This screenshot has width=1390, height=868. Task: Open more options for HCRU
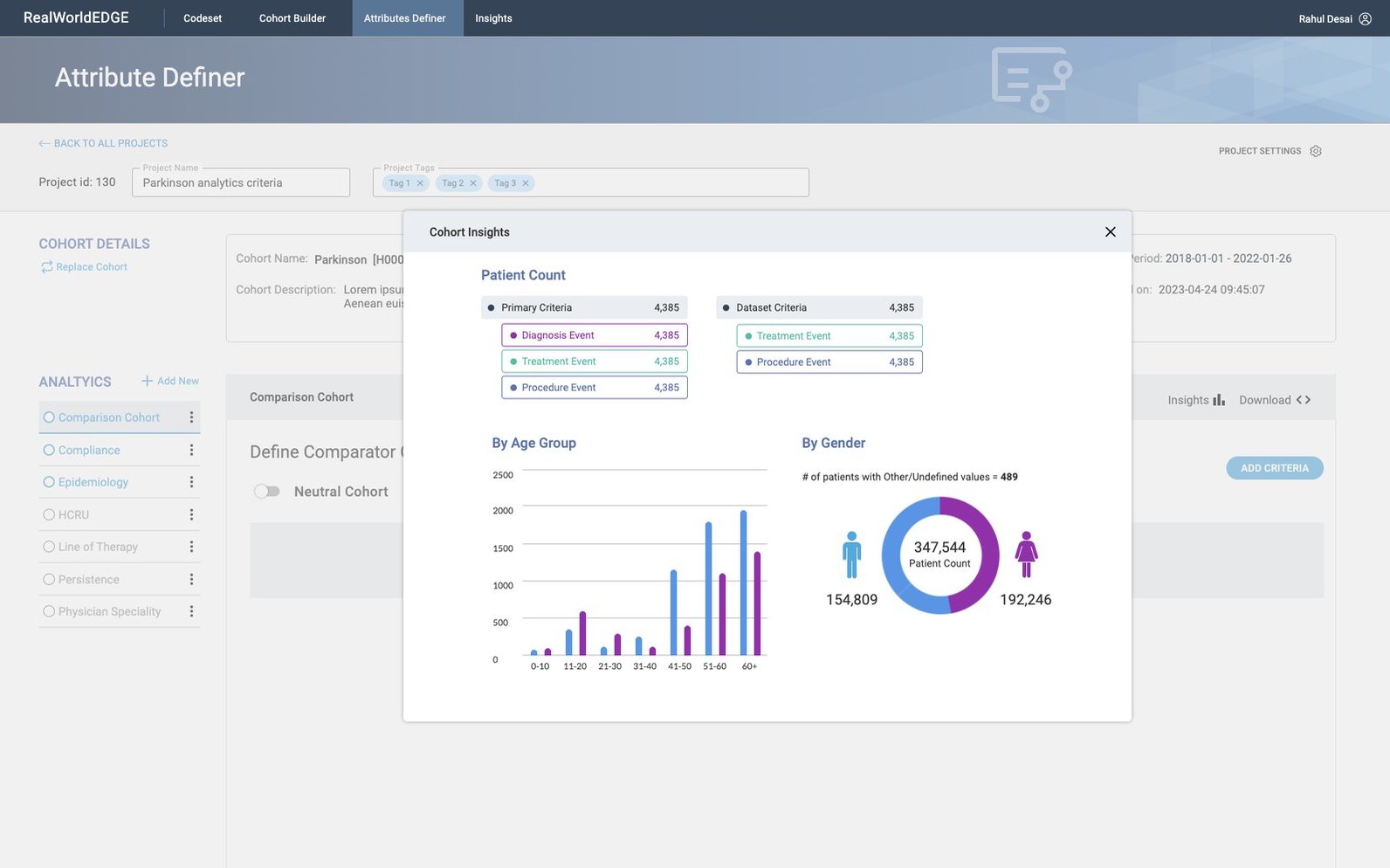(x=191, y=514)
